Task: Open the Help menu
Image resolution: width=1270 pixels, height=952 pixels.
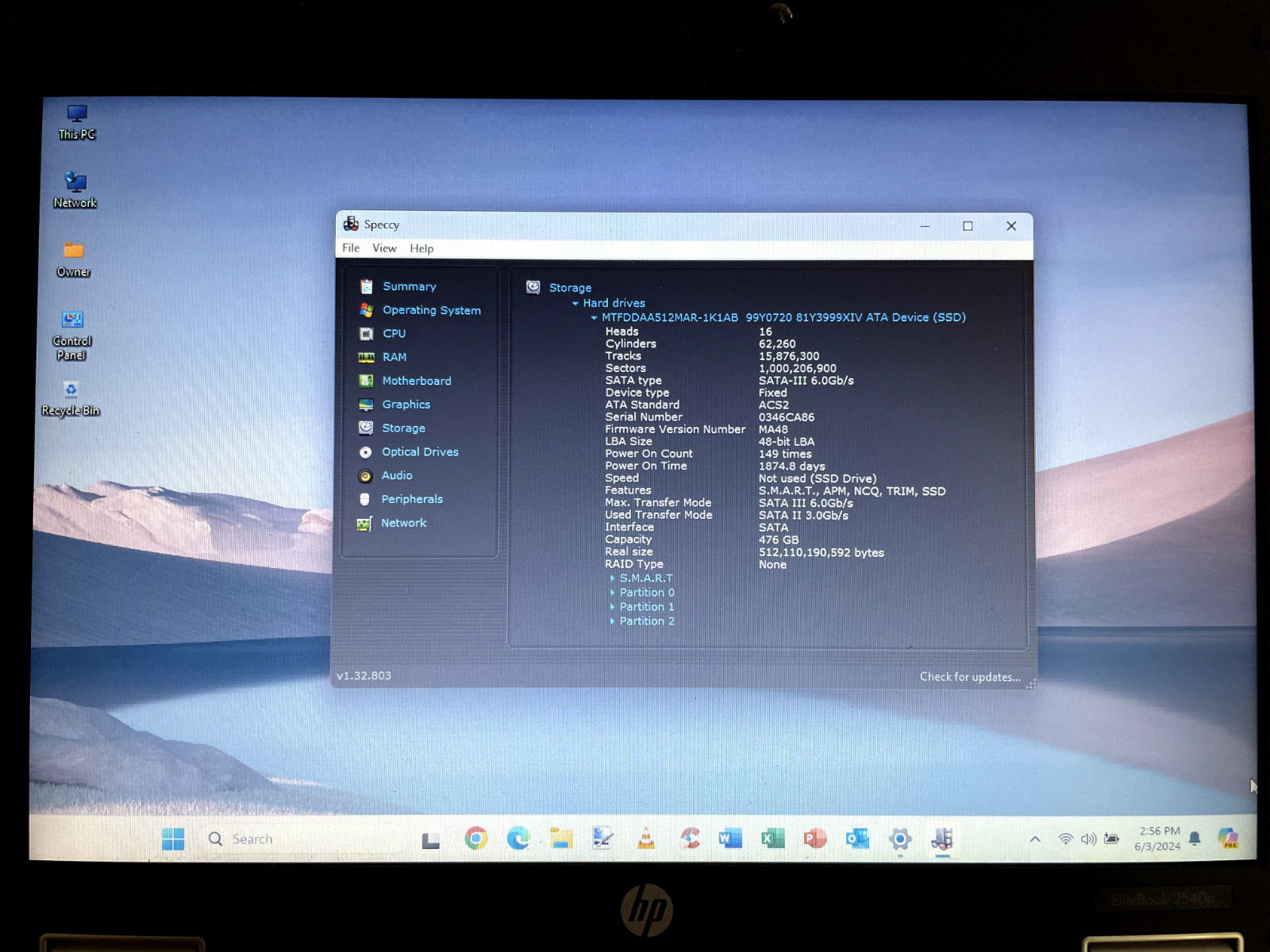Action: tap(421, 248)
